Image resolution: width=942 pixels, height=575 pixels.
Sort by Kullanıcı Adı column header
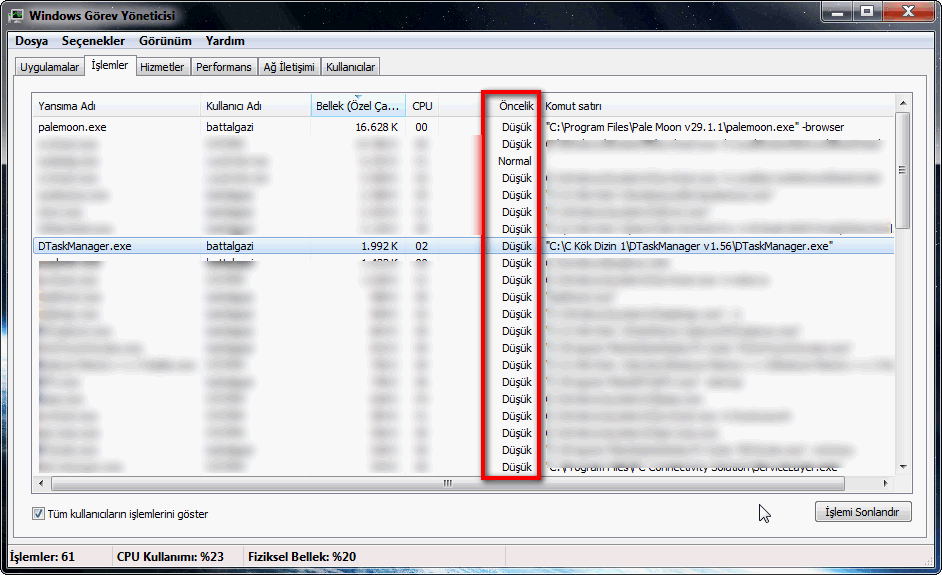(x=255, y=106)
